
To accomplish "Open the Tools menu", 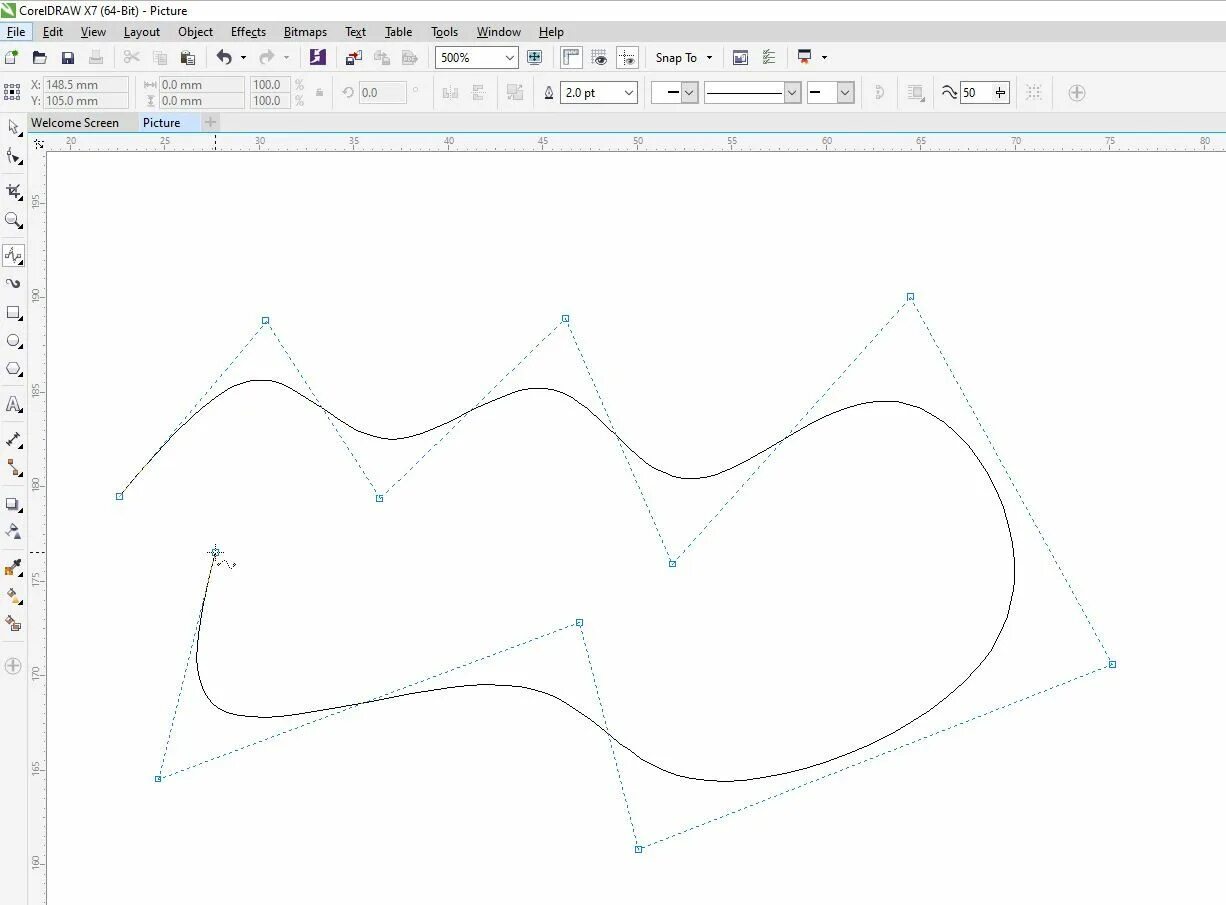I will 444,32.
